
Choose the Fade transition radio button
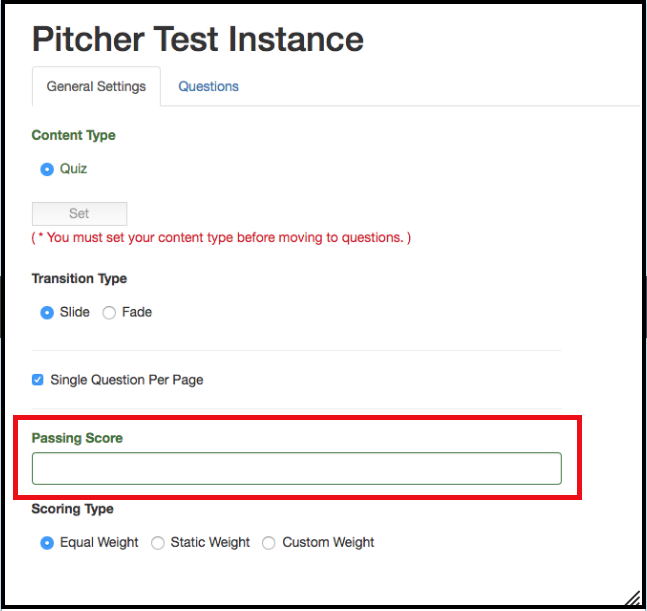pos(109,312)
